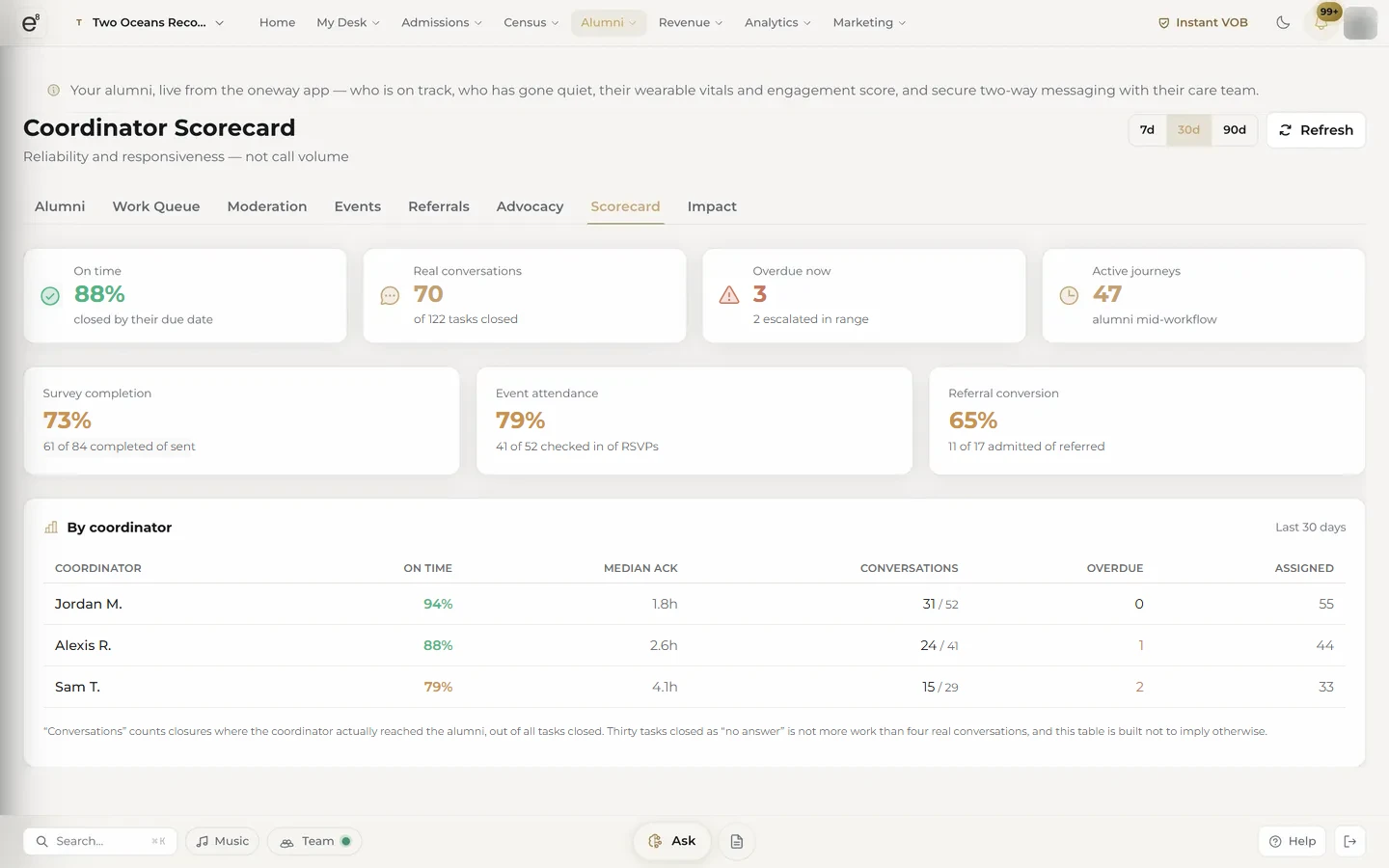Image resolution: width=1389 pixels, height=868 pixels.
Task: Click the ASSIGNED column header
Action: (1304, 568)
